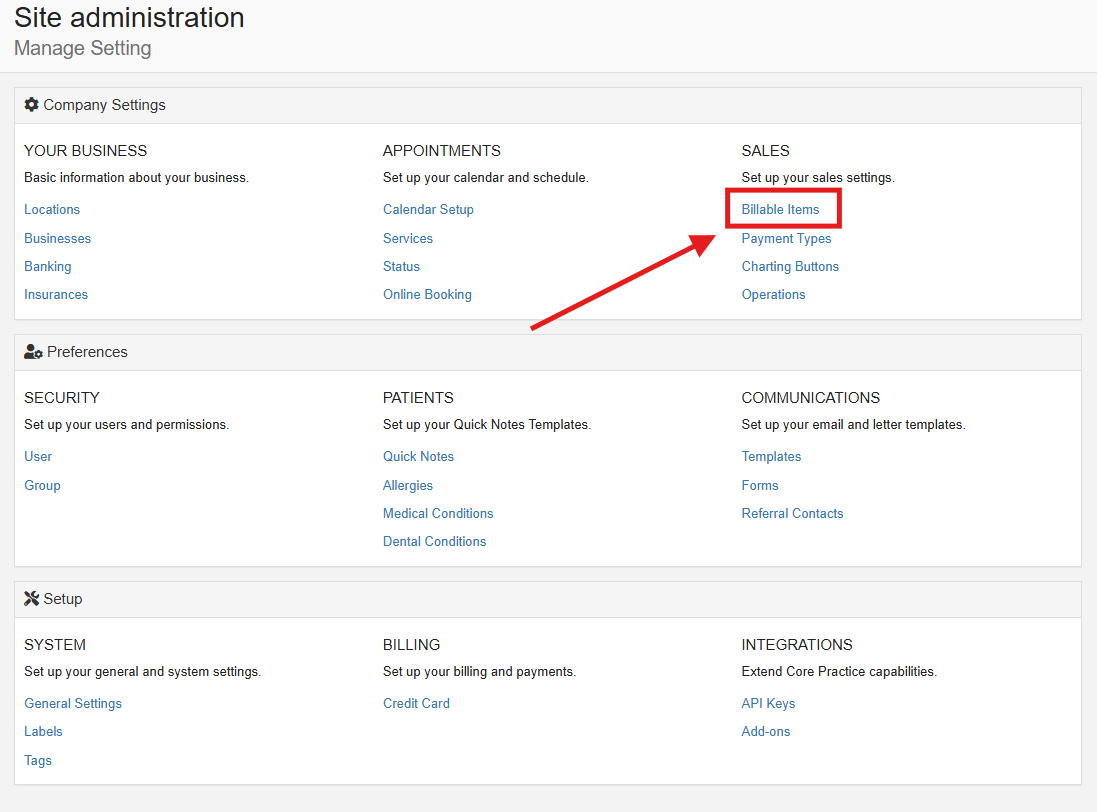Screen dimensions: 1097x812
Task: Open General Settings under System
Action: [x=73, y=704]
